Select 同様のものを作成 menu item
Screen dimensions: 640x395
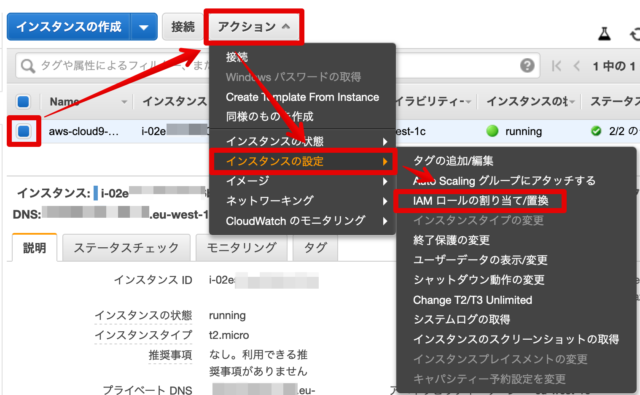point(270,117)
